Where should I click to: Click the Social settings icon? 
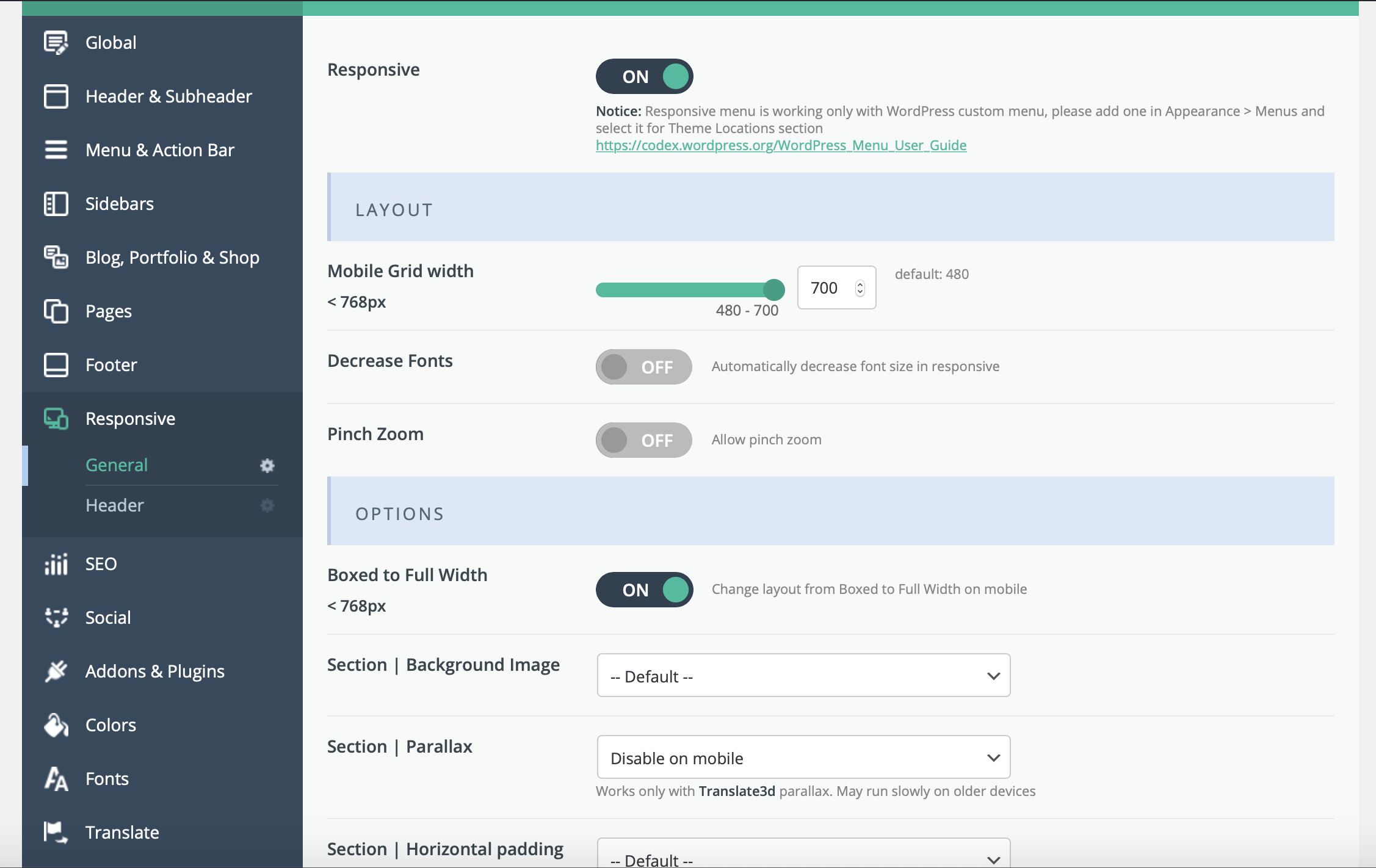[54, 617]
